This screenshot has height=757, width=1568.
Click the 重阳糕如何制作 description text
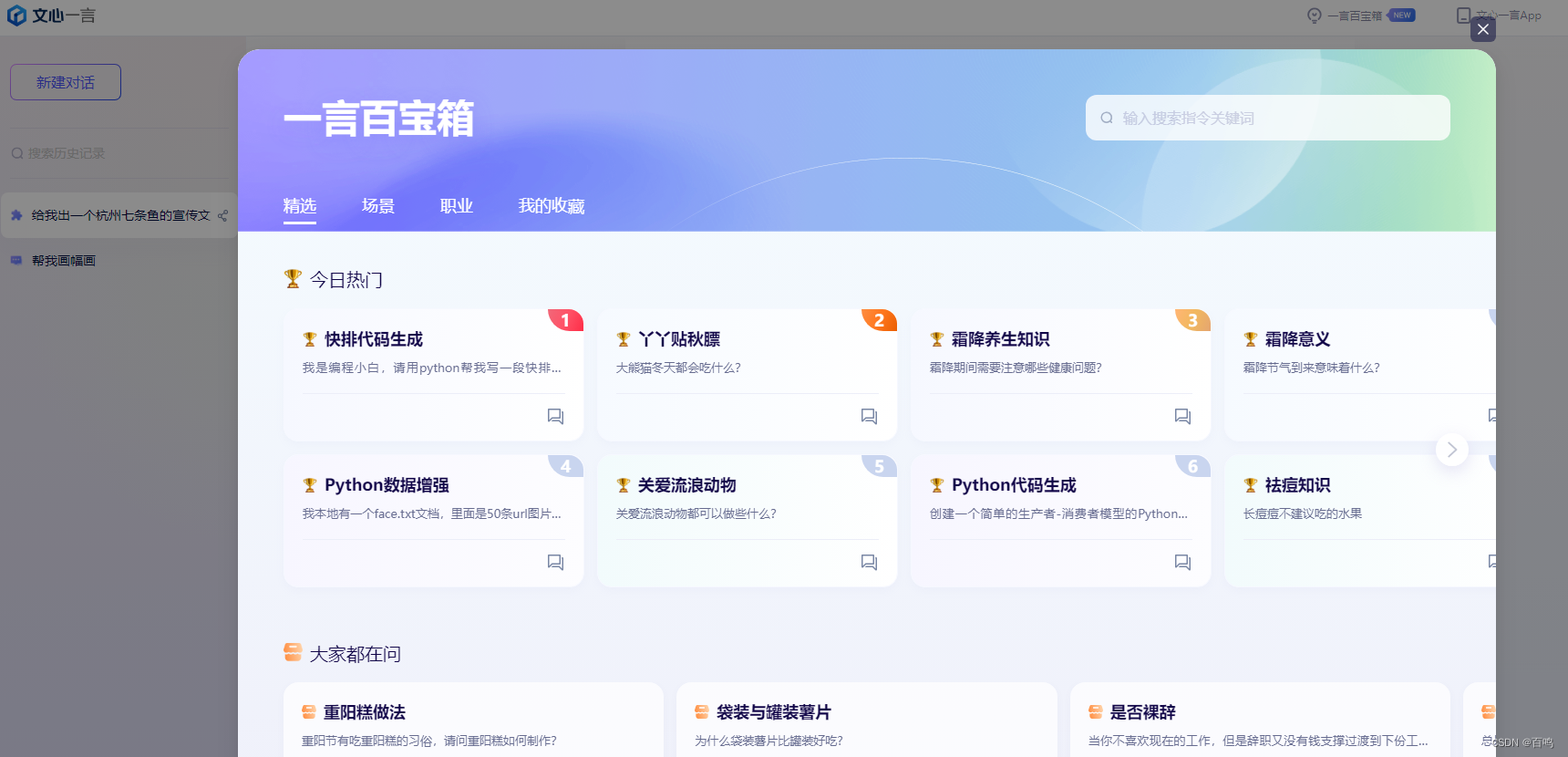(429, 741)
